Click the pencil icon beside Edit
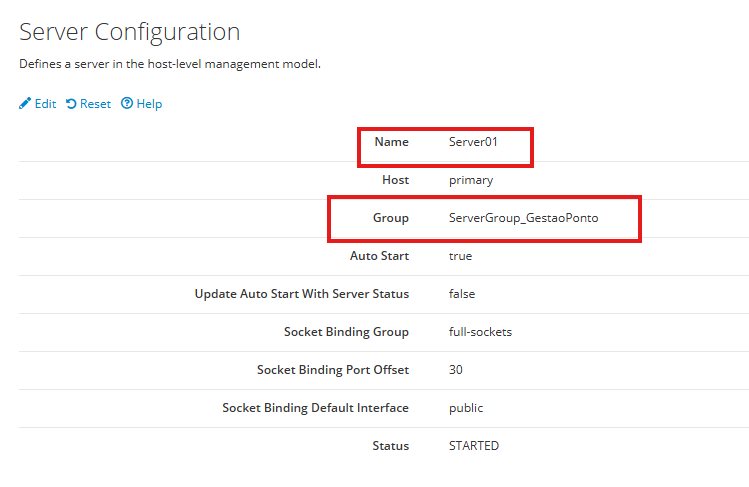749x487 pixels. (x=25, y=104)
